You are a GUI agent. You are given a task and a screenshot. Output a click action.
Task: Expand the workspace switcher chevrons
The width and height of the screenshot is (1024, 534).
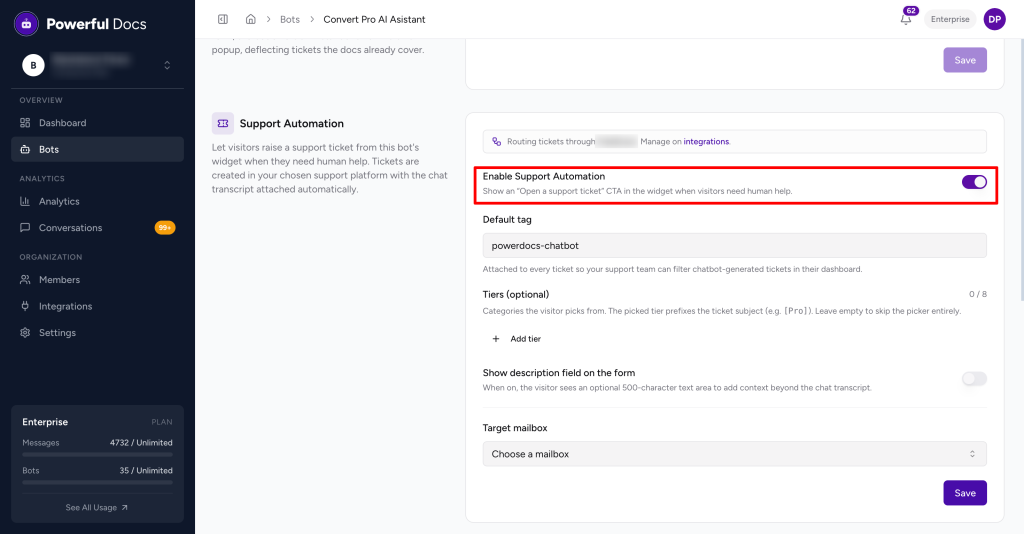pyautogui.click(x=167, y=65)
